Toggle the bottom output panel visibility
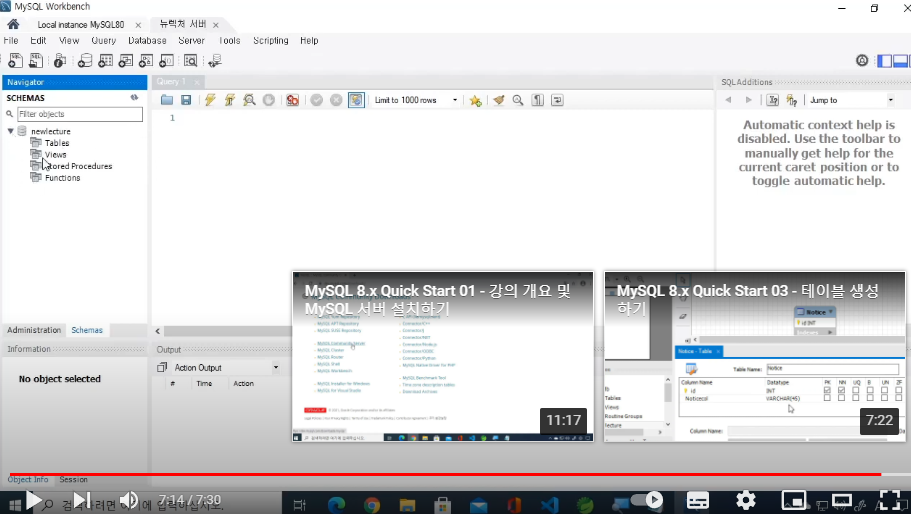The height and width of the screenshot is (514, 911). click(x=901, y=60)
